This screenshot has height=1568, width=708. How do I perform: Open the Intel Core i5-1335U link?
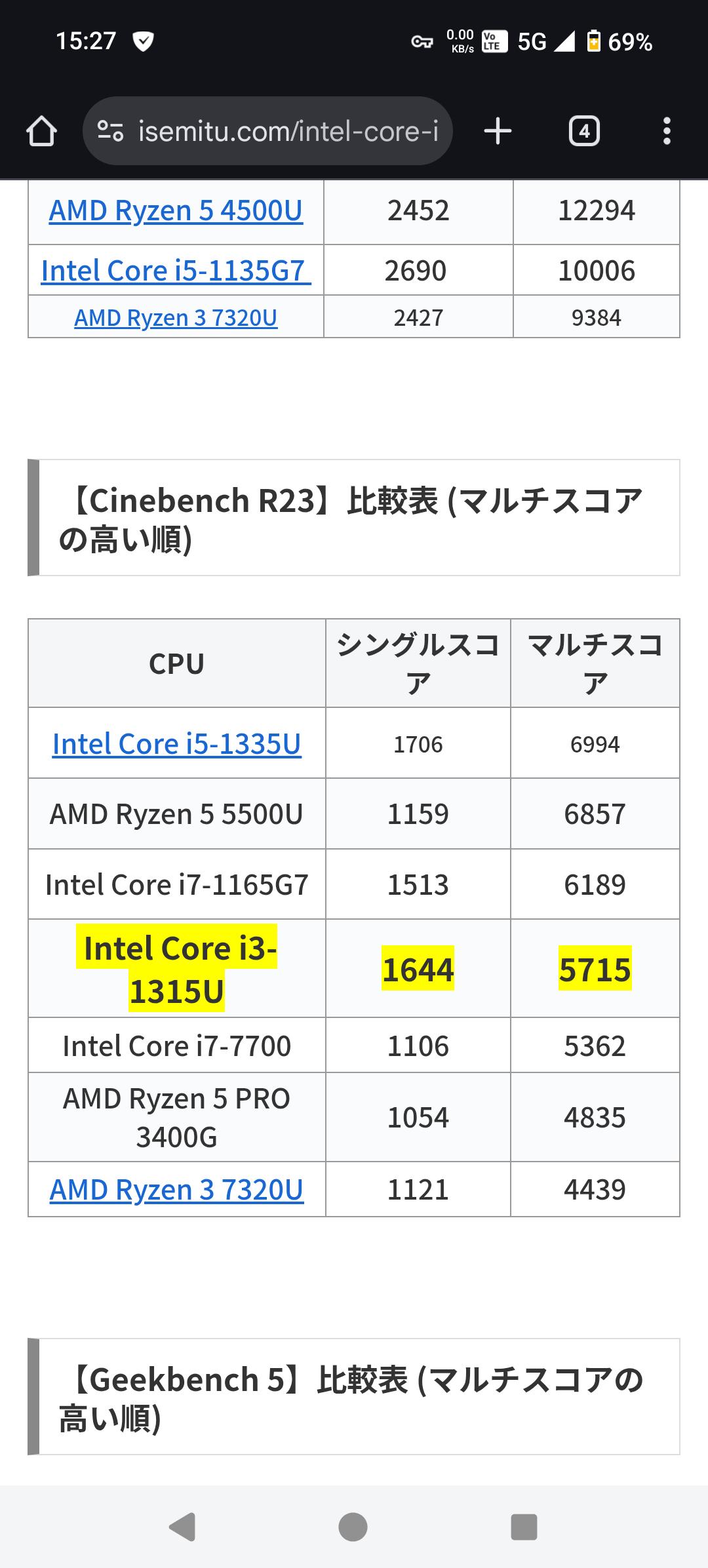[176, 744]
